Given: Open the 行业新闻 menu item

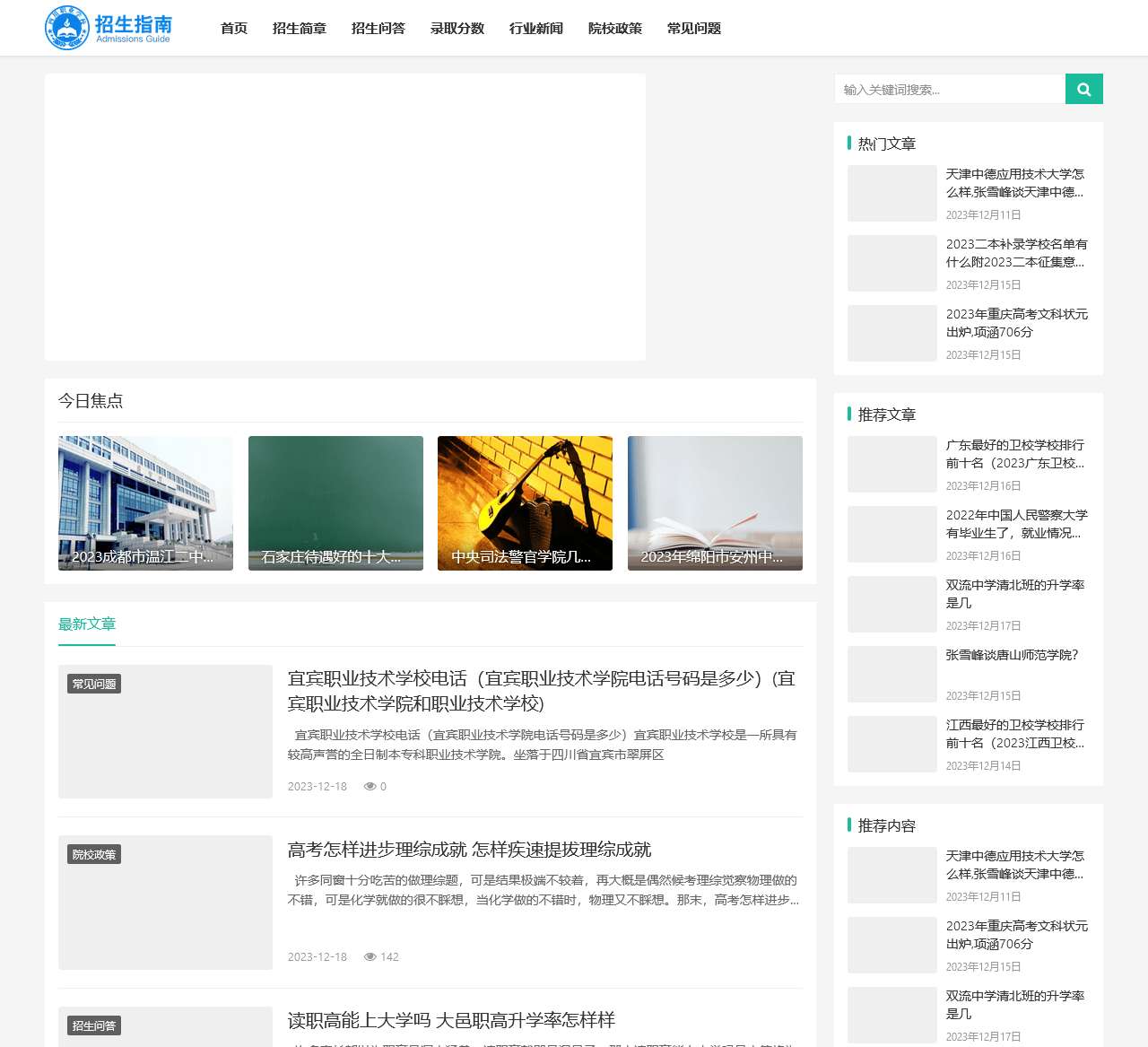Looking at the screenshot, I should (x=535, y=28).
